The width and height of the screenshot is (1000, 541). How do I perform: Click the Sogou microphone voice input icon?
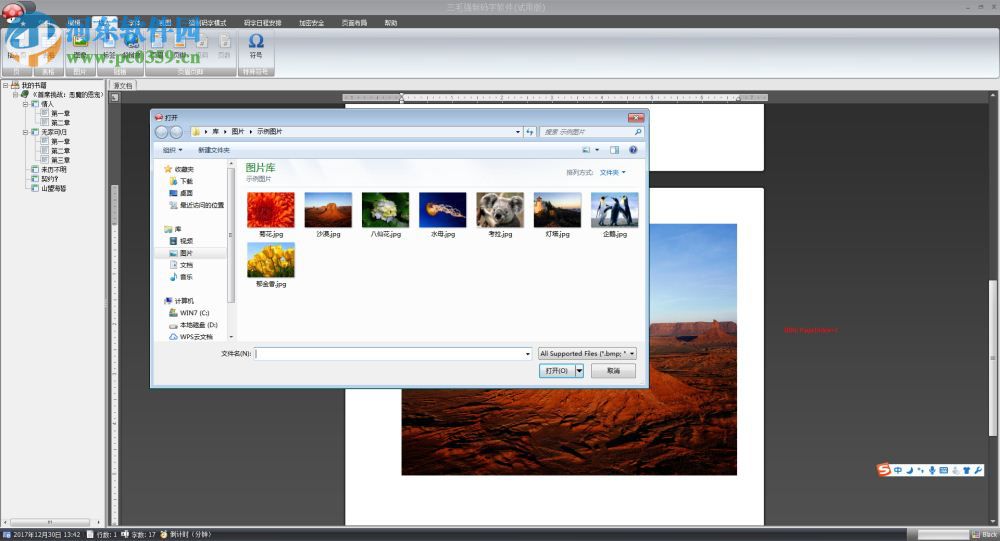(932, 470)
